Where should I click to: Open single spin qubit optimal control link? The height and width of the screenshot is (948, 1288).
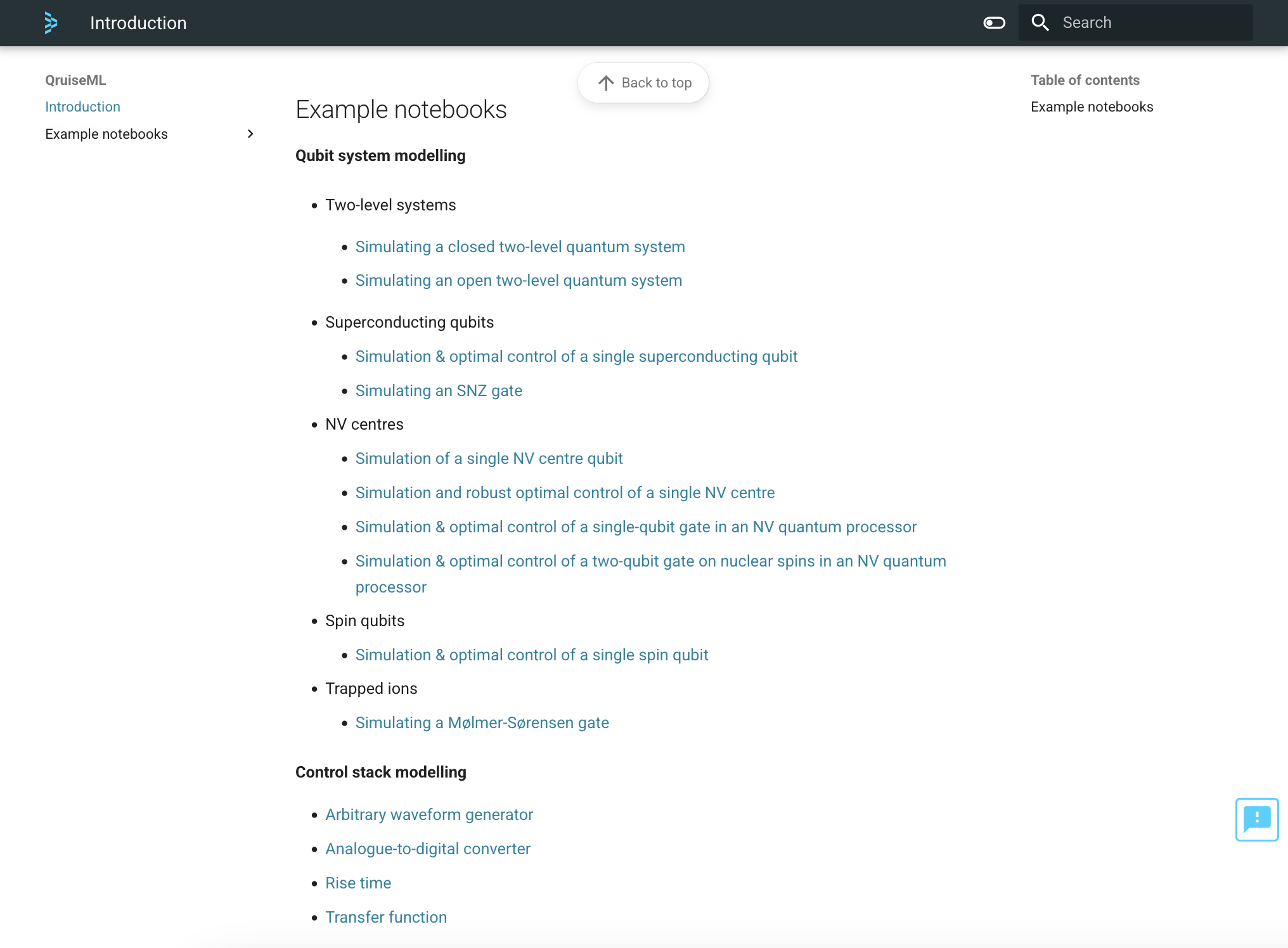tap(531, 655)
